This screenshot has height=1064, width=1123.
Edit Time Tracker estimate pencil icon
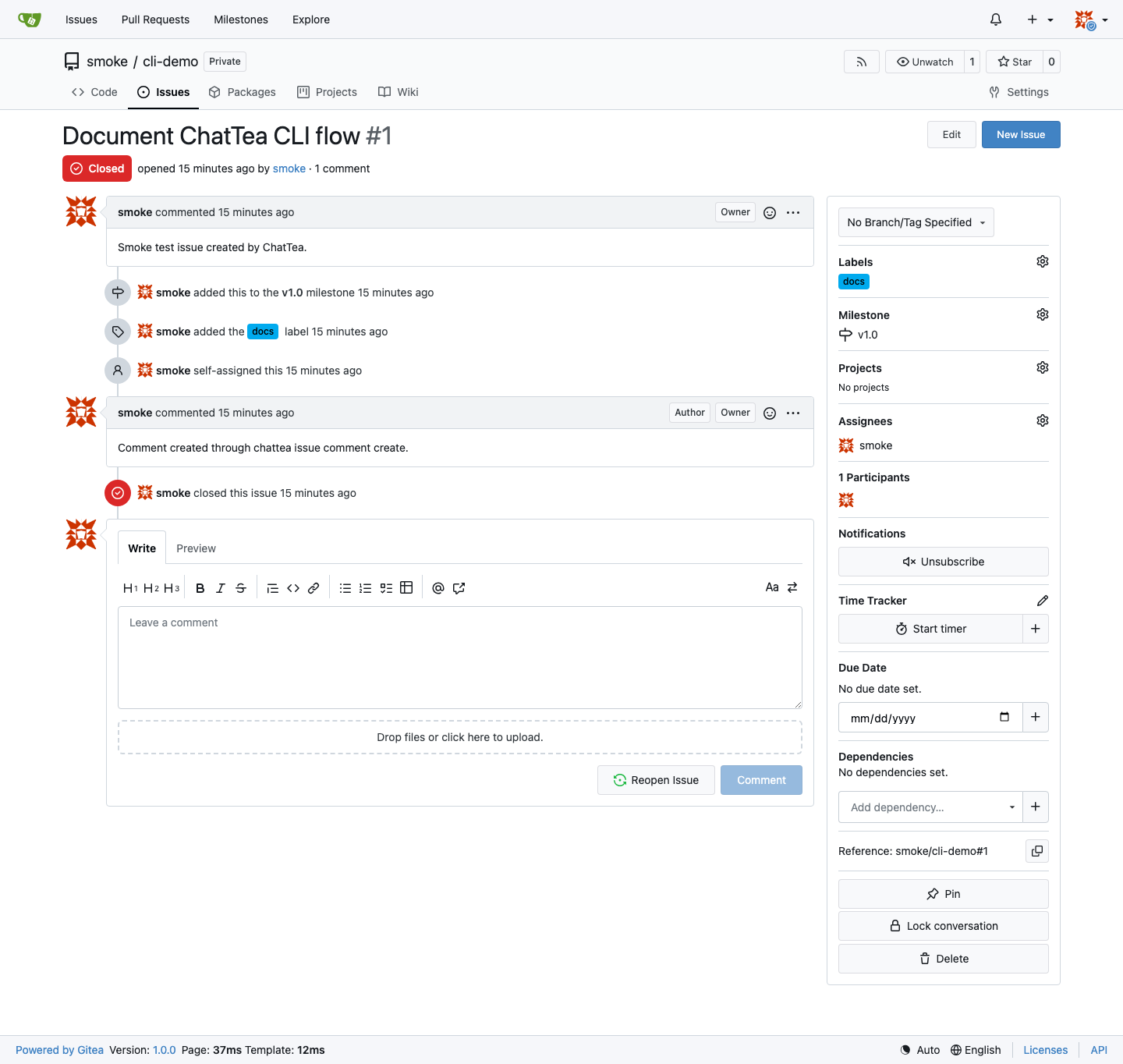tap(1043, 601)
